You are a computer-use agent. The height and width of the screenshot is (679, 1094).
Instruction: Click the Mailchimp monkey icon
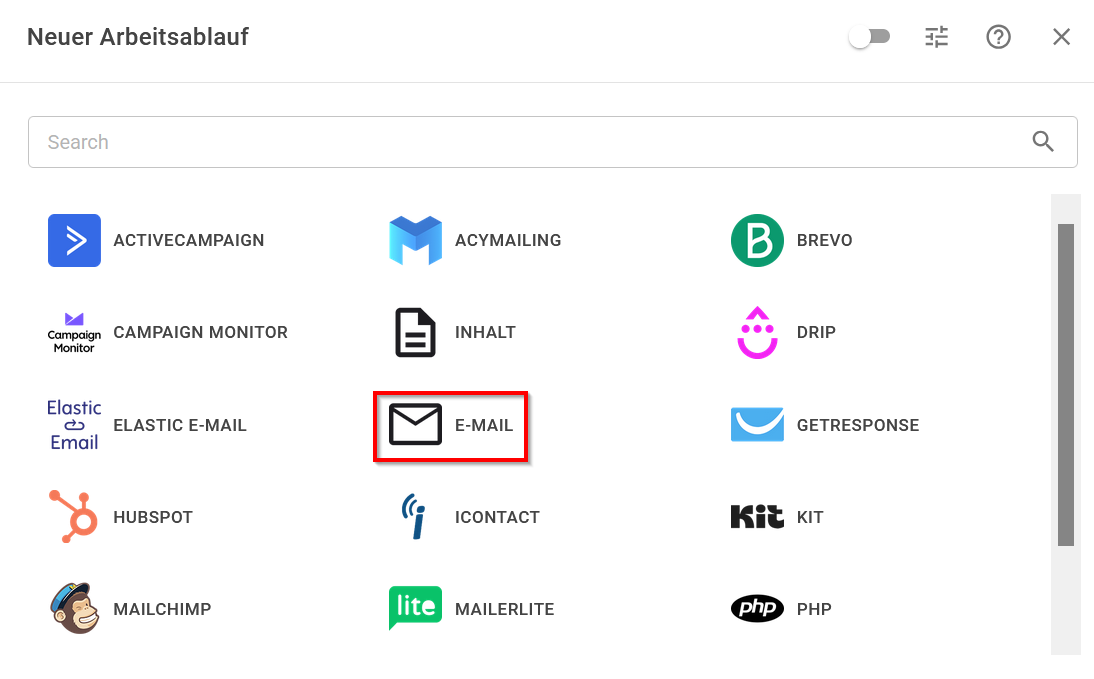point(74,609)
